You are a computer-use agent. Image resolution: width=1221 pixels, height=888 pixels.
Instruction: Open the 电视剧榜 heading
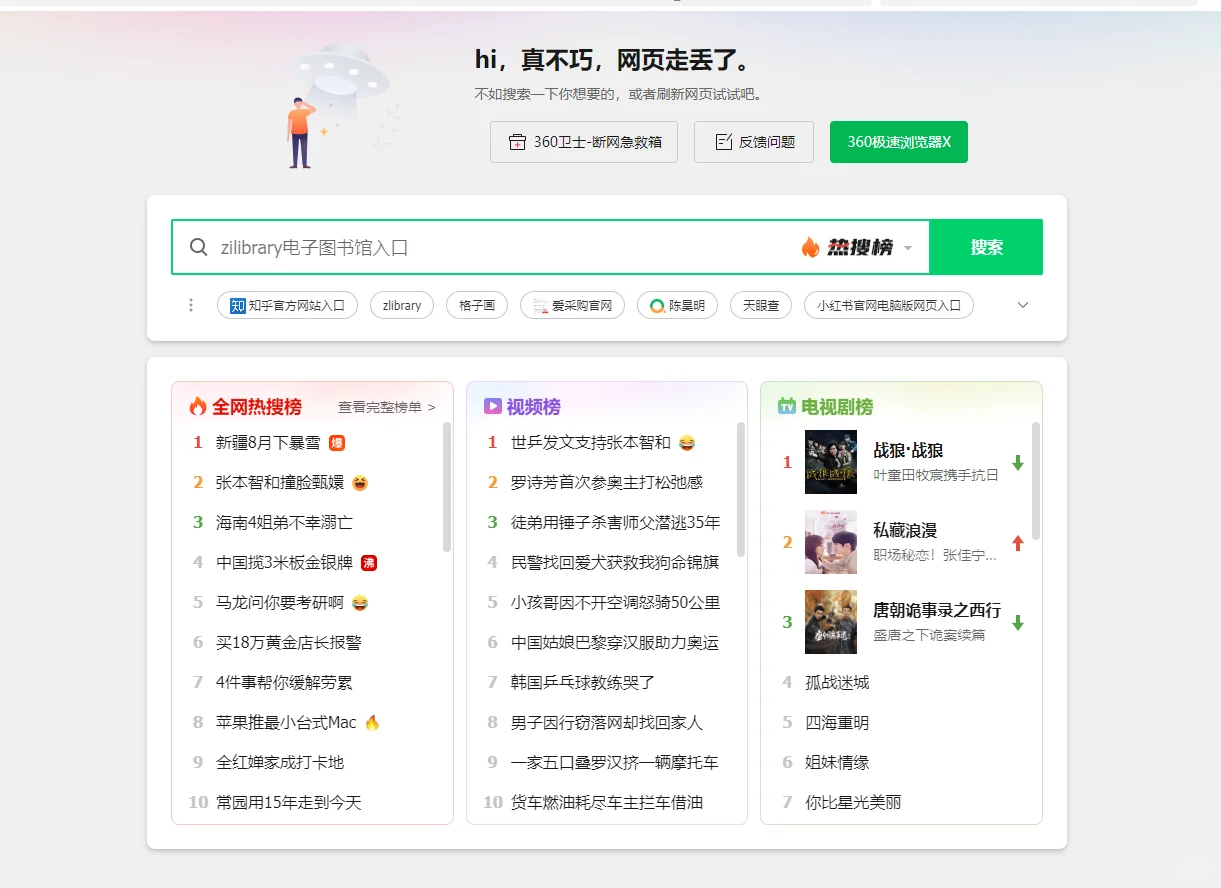pyautogui.click(x=837, y=407)
